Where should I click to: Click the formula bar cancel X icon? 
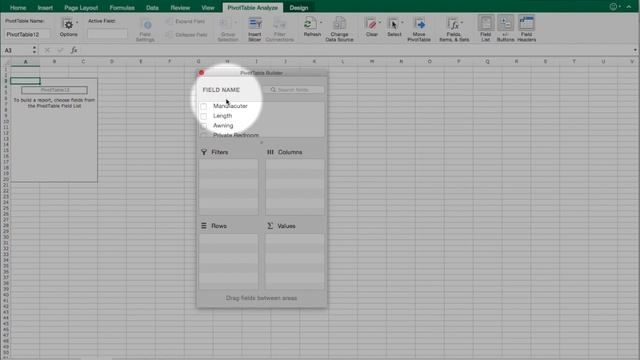tap(47, 50)
